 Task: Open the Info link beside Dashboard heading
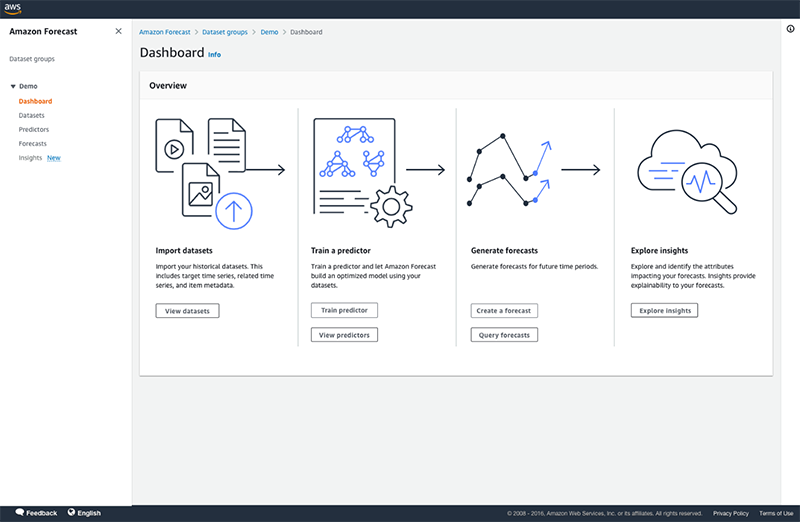pos(214,55)
